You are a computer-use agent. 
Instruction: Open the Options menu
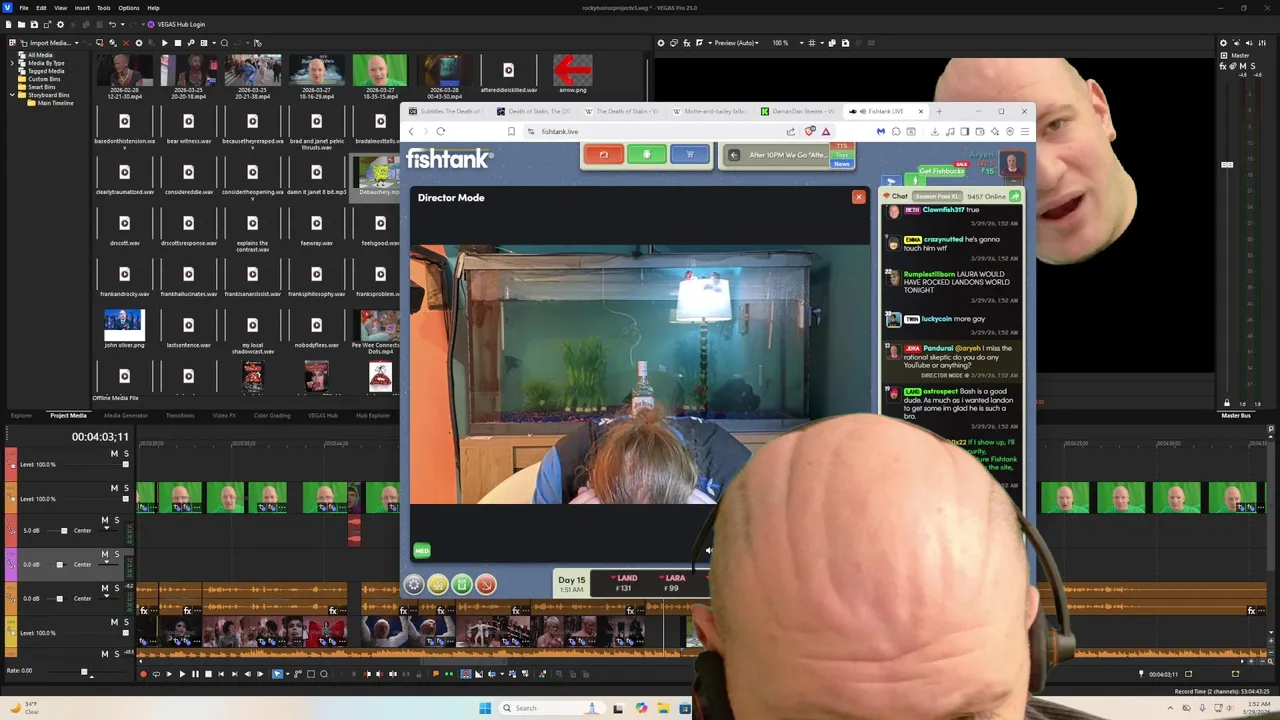[x=129, y=8]
